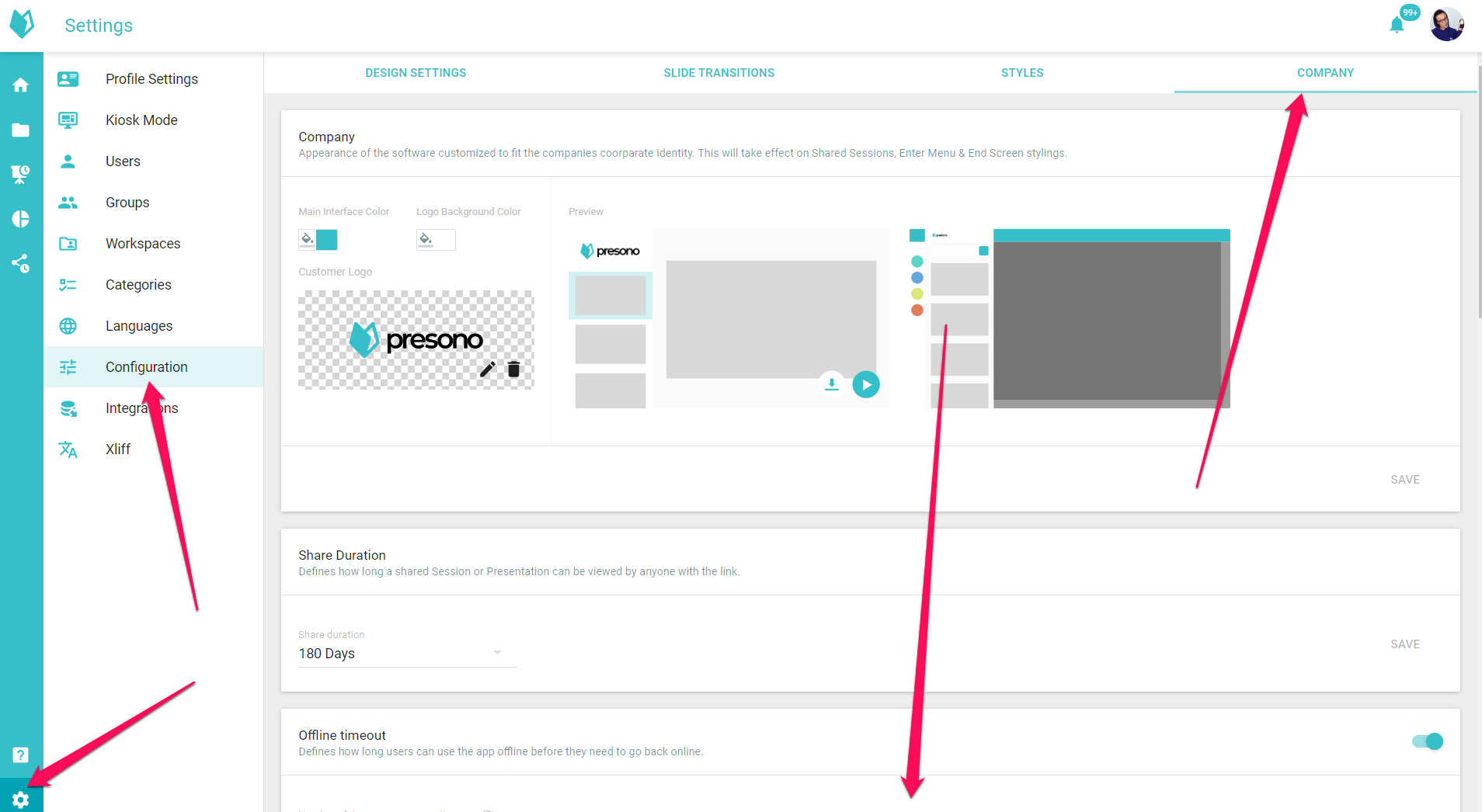This screenshot has width=1482, height=812.
Task: Switch to the Slide Transitions tab
Action: 718,73
